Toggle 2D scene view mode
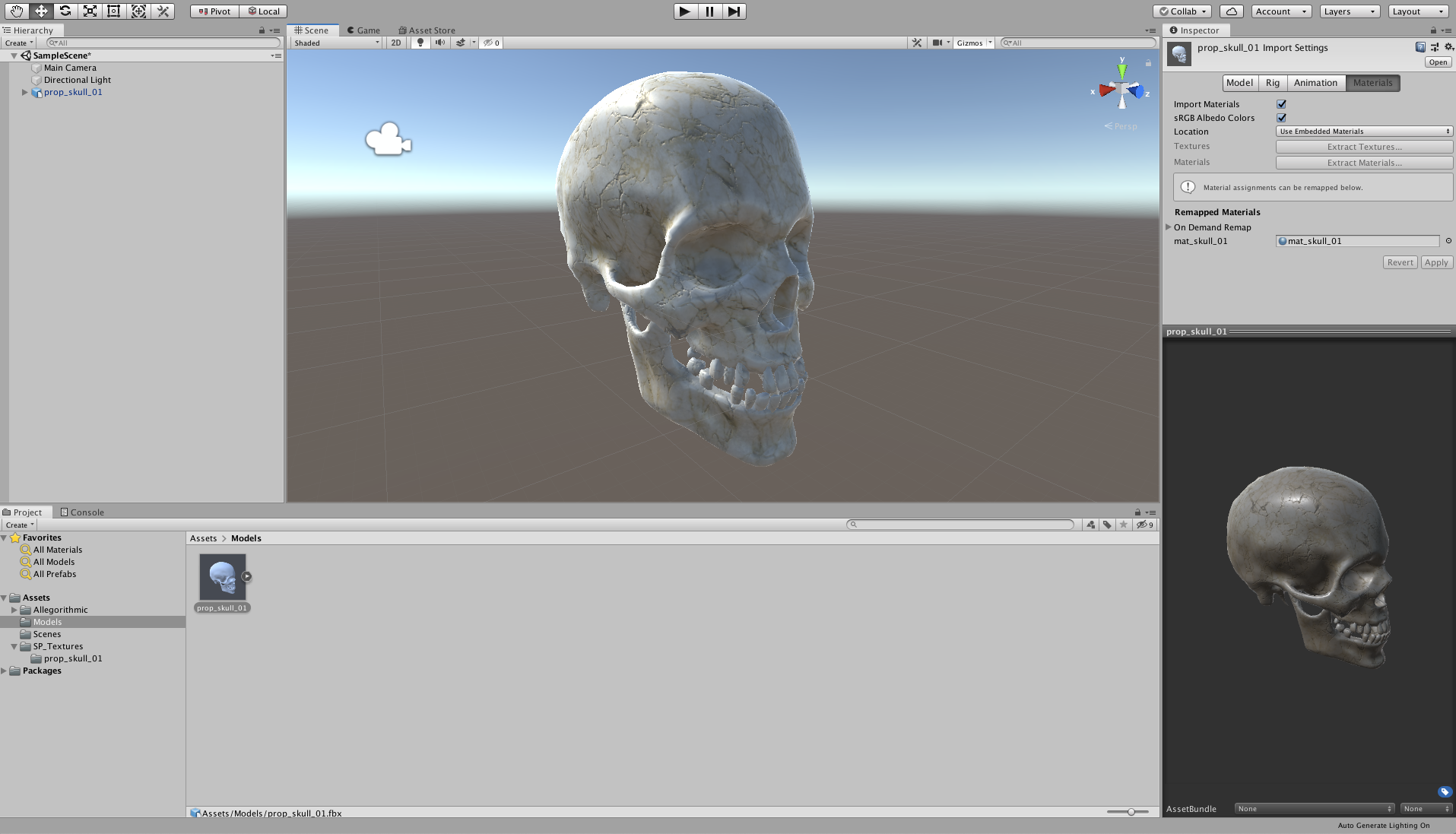Screen dimensions: 1456x834 (396, 43)
